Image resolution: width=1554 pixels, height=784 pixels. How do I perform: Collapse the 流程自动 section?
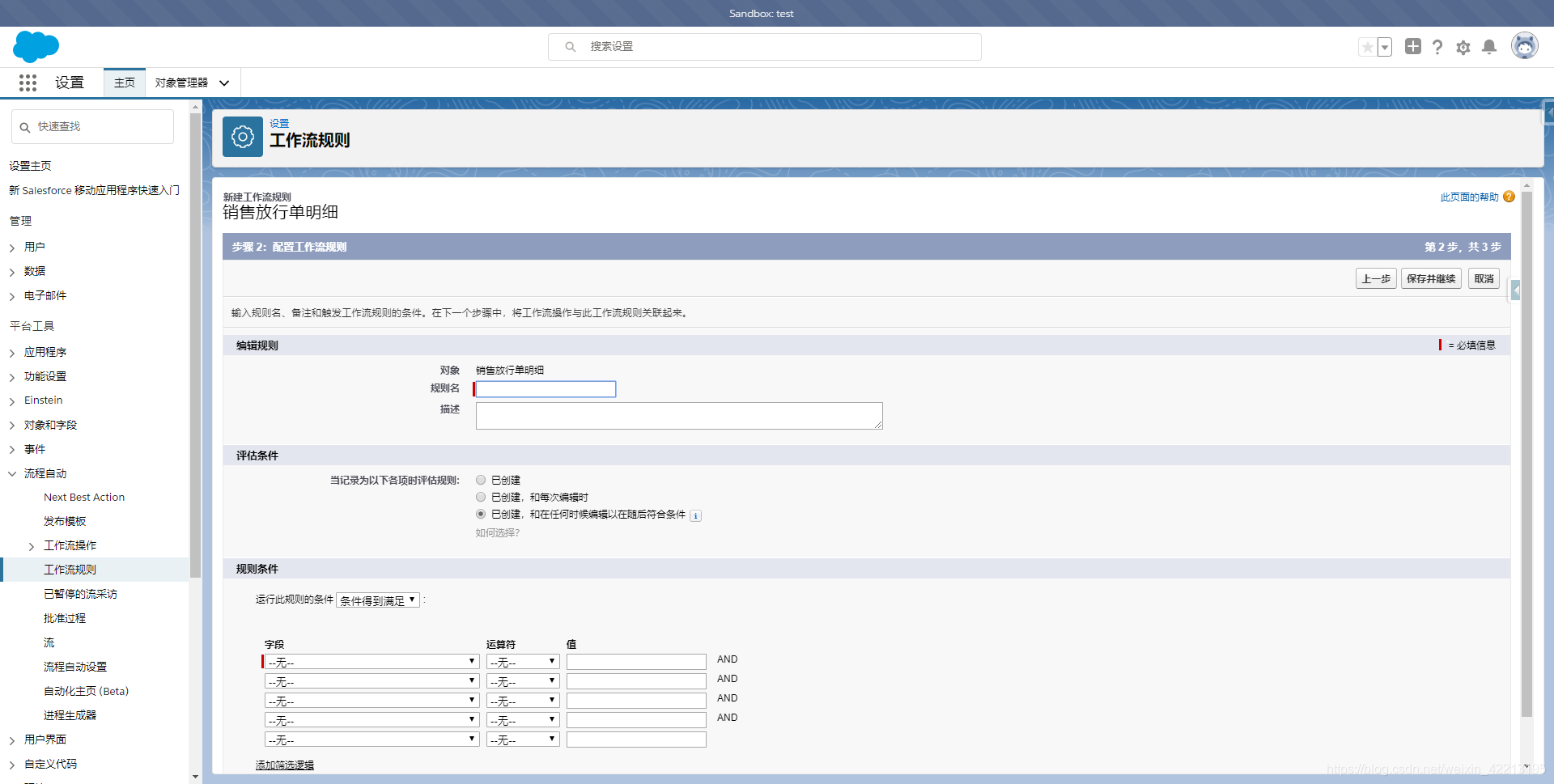pos(12,474)
